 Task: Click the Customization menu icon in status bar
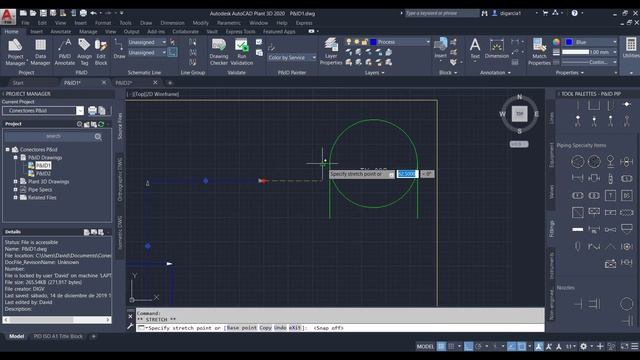[x=635, y=346]
